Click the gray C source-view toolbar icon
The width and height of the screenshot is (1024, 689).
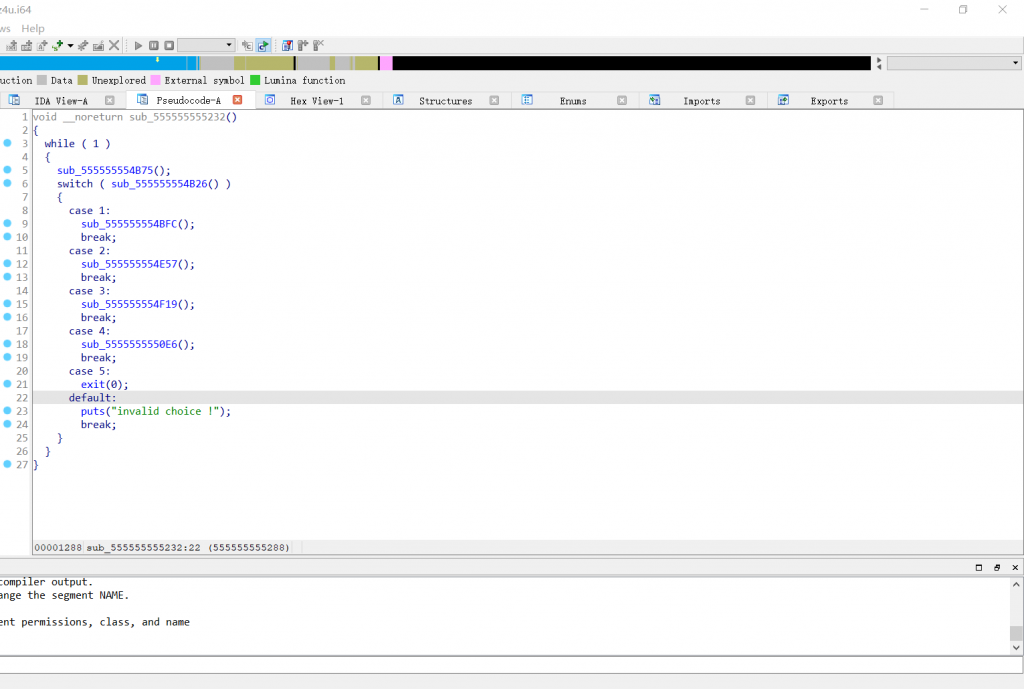[x=248, y=45]
